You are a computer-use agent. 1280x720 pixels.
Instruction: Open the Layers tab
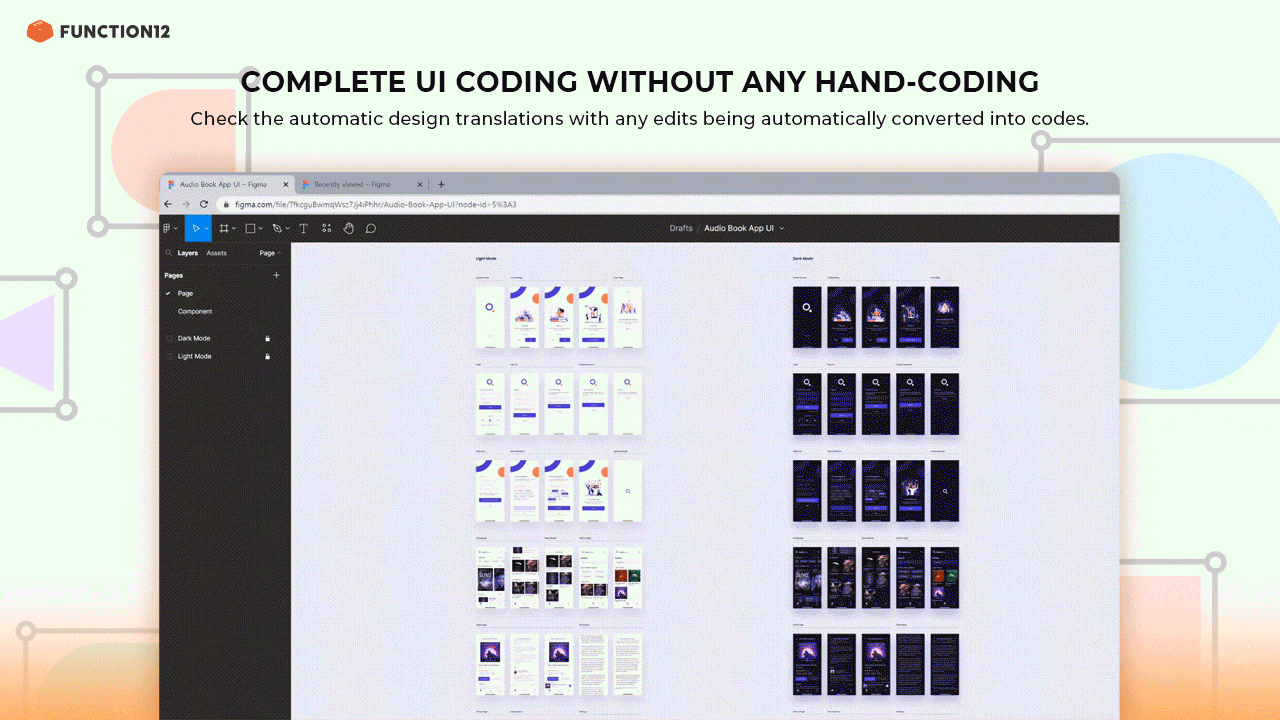point(188,253)
